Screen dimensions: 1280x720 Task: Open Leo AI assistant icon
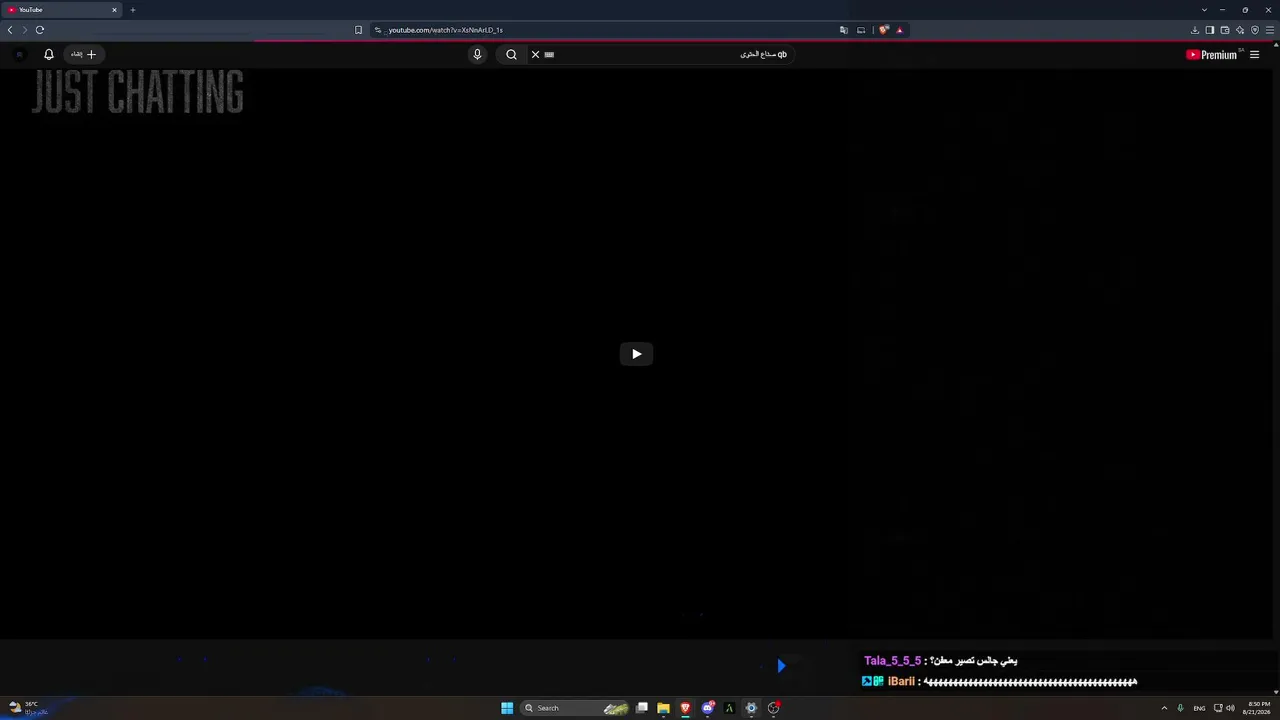(x=1239, y=30)
